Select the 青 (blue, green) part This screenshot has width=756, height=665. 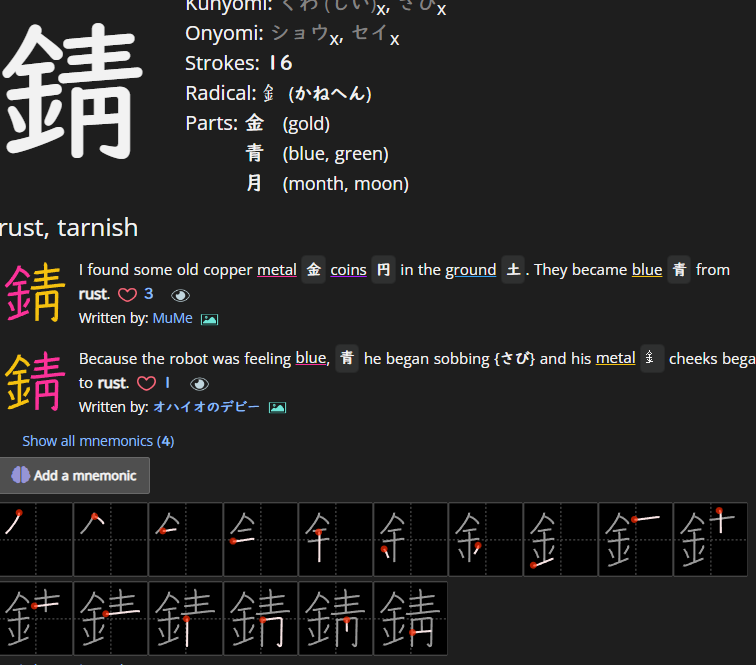coord(255,154)
